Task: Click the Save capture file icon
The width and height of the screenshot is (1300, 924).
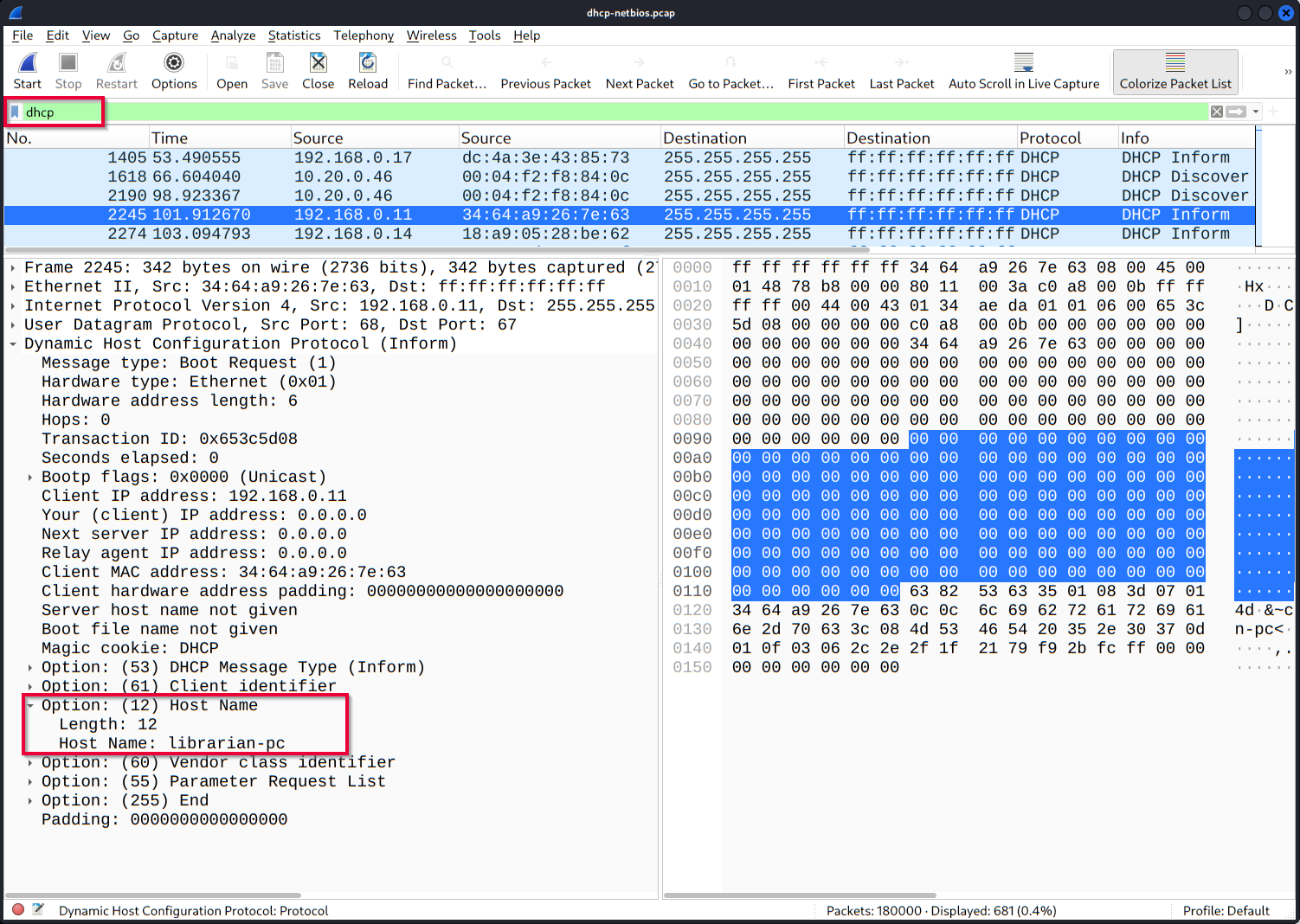Action: tap(275, 71)
